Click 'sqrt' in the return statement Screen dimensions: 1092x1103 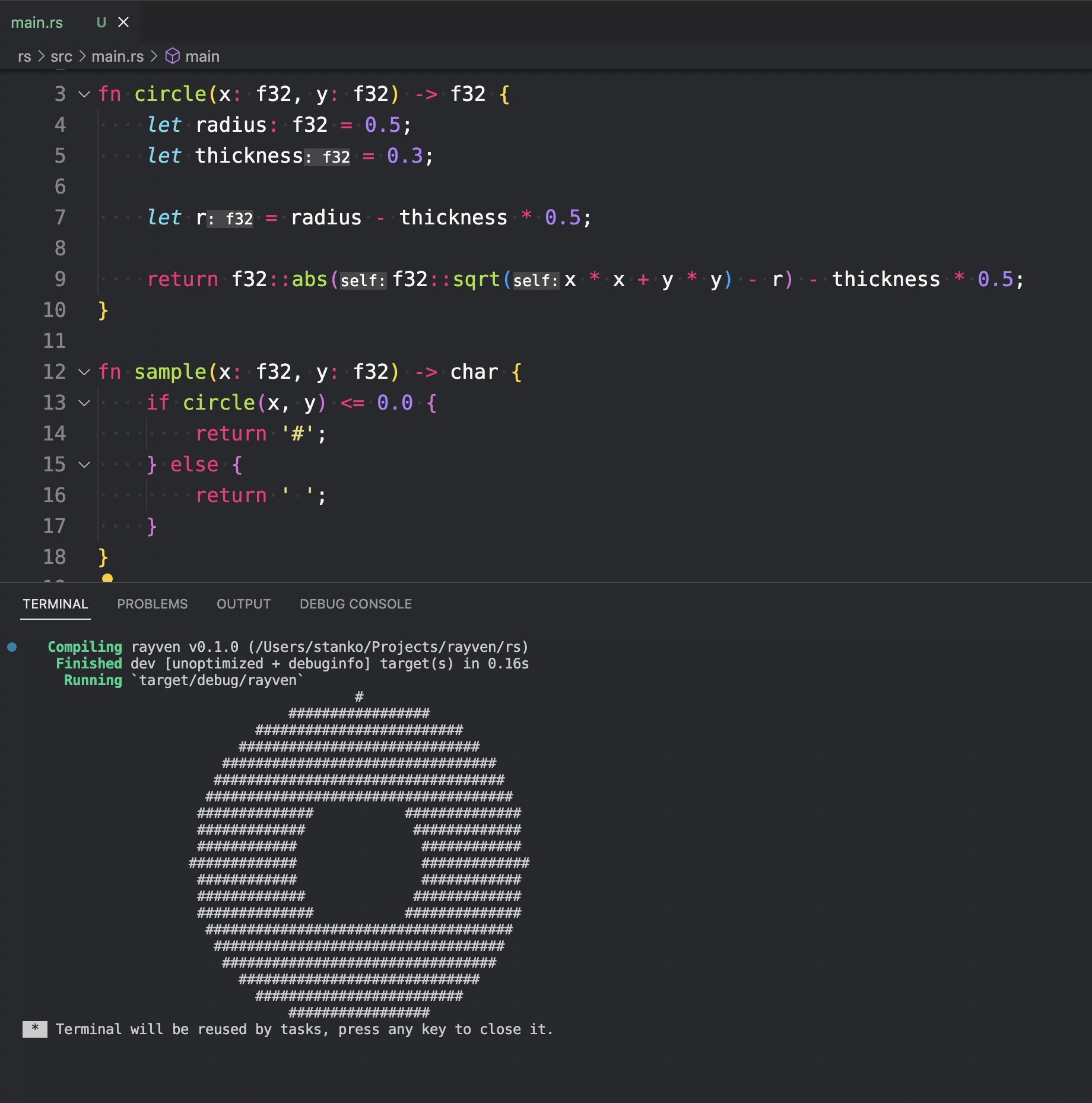tap(476, 279)
